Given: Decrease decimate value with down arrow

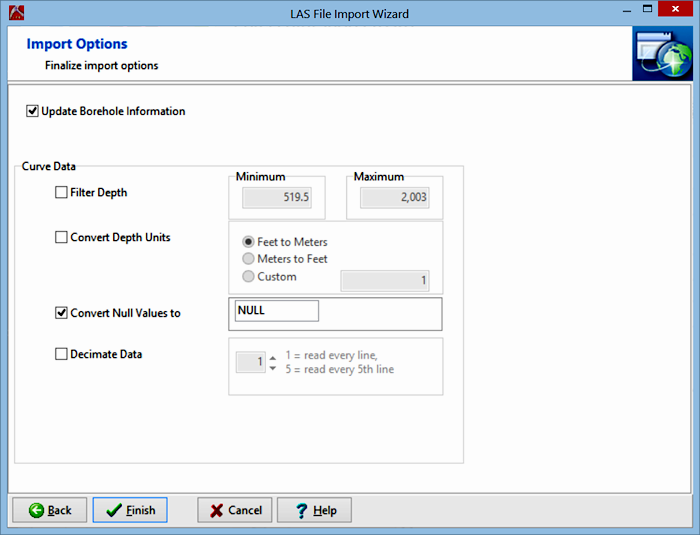Looking at the screenshot, I should (x=274, y=368).
